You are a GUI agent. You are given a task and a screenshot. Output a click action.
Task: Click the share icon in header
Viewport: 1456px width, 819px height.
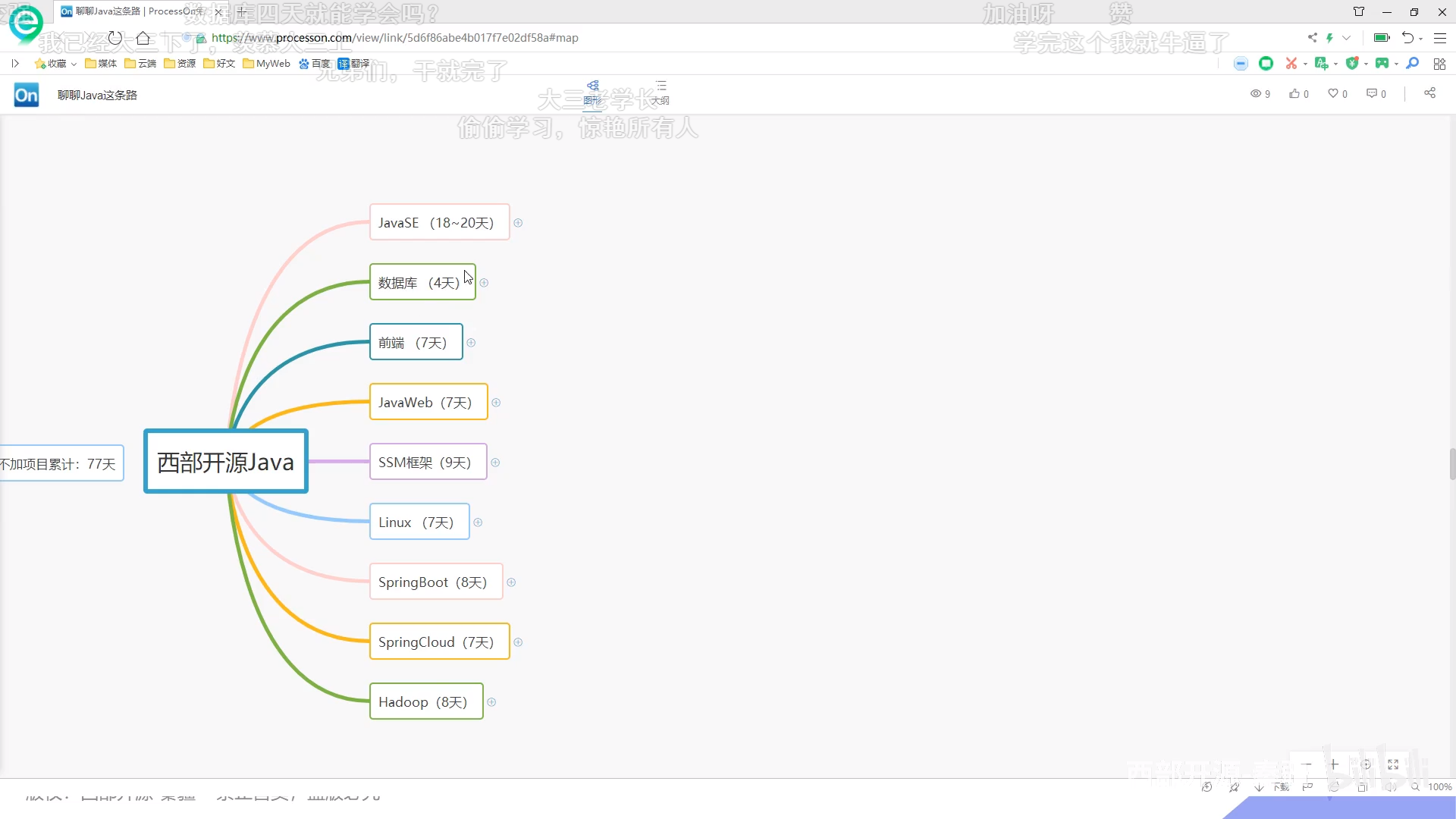pyautogui.click(x=1429, y=93)
